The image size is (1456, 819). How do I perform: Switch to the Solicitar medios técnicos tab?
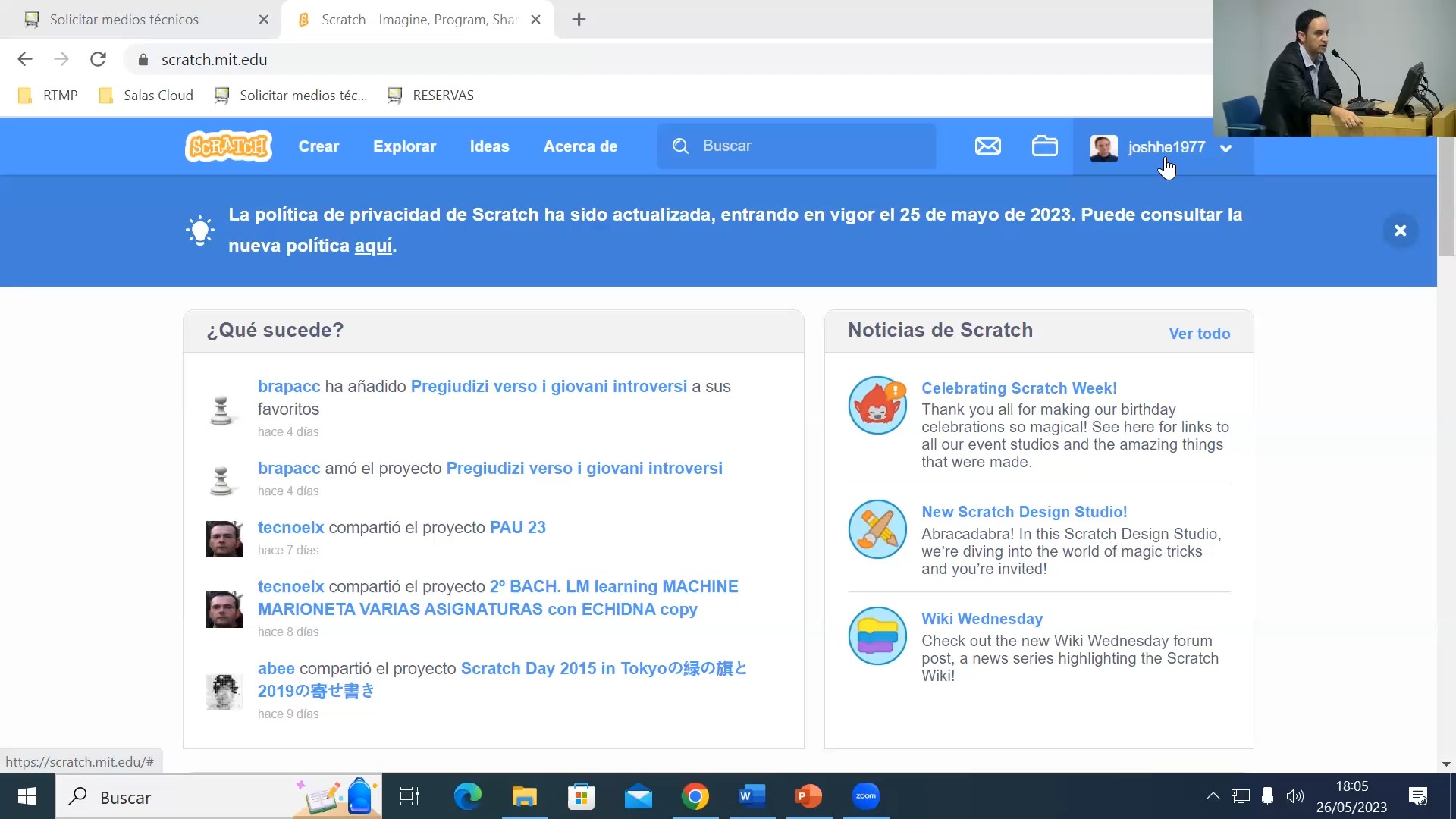[125, 20]
